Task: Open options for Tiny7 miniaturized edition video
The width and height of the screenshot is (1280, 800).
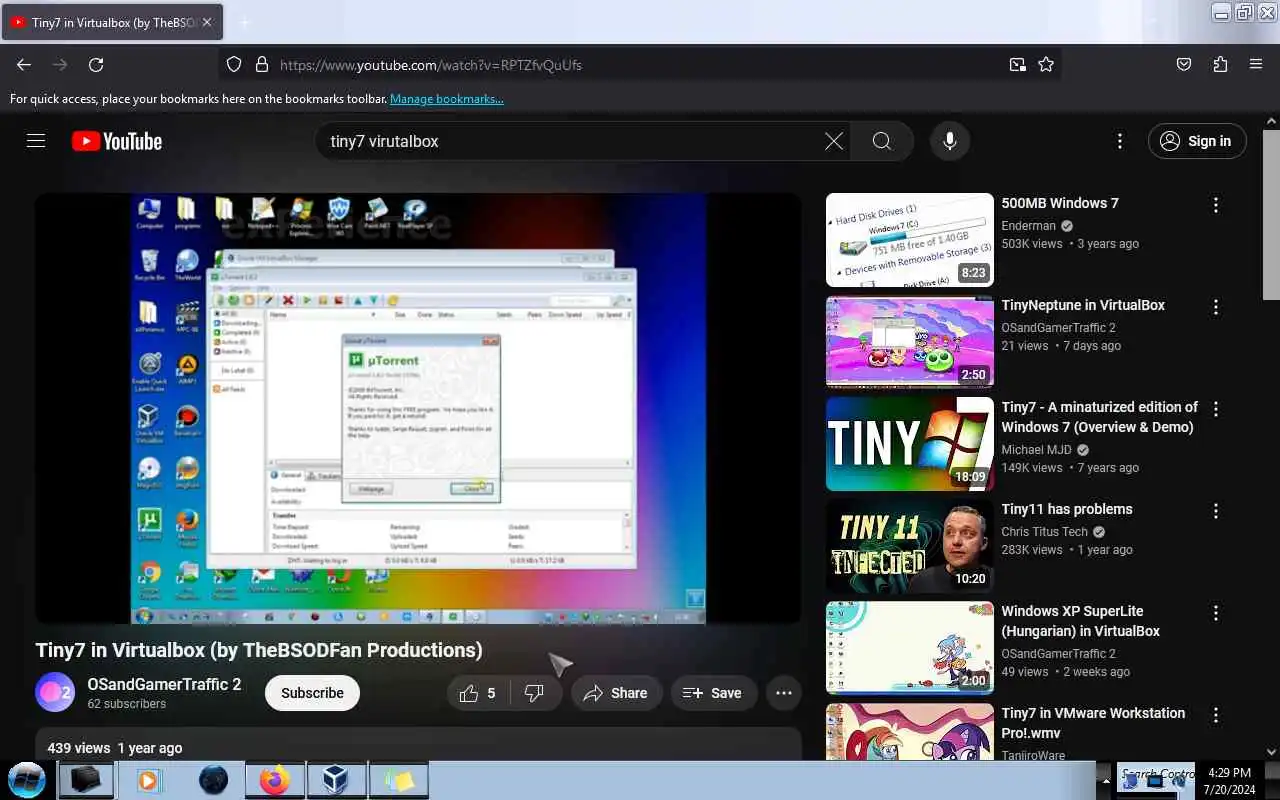Action: coord(1216,409)
